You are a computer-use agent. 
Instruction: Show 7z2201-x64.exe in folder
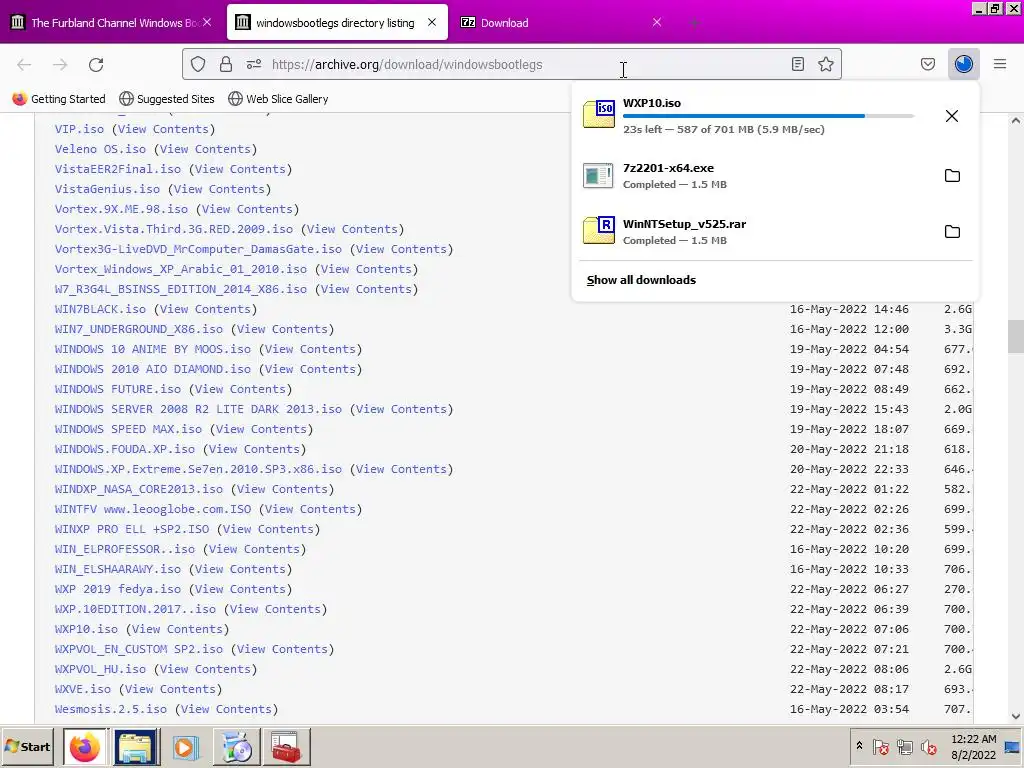(952, 176)
